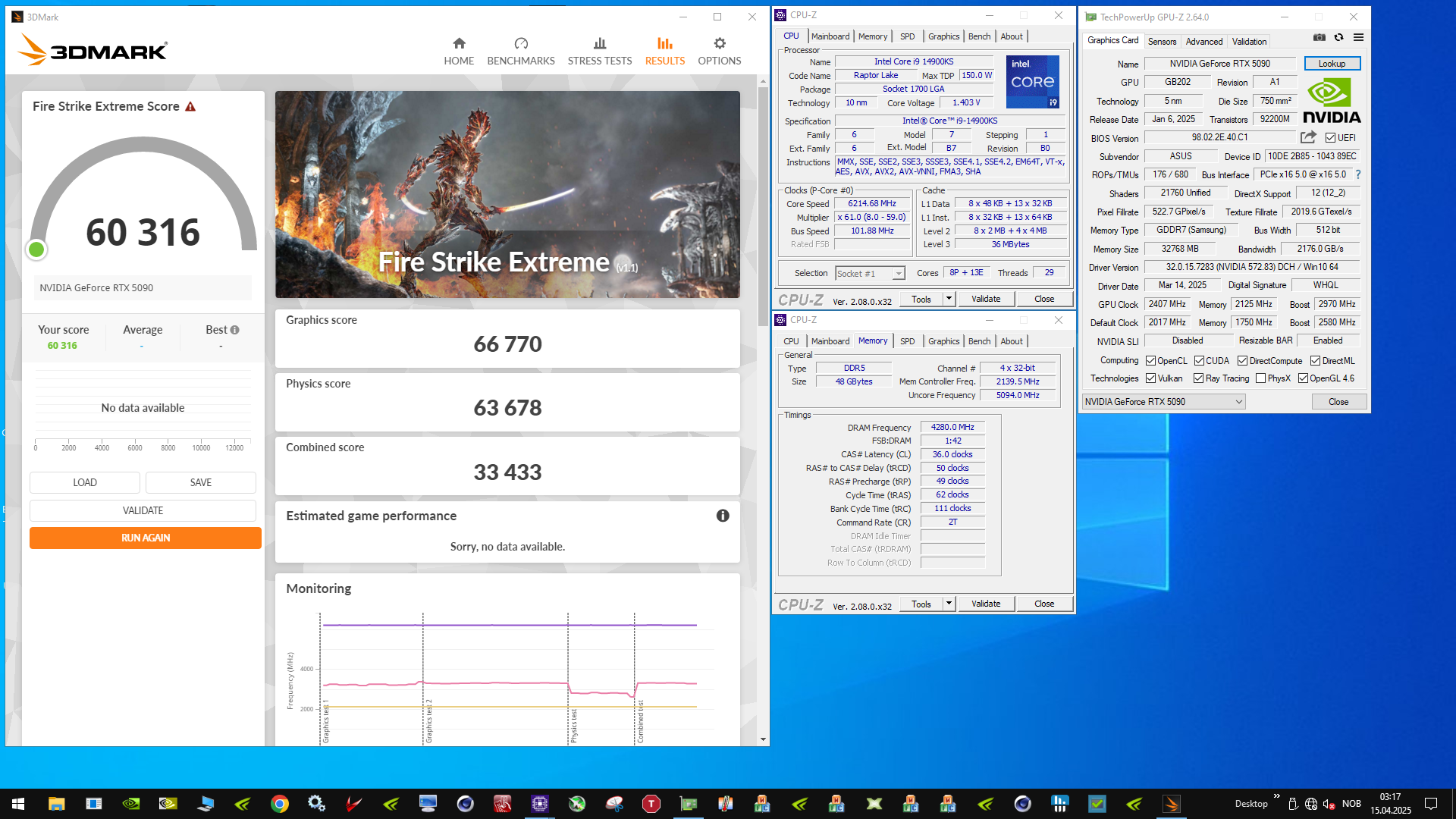The height and width of the screenshot is (819, 1456).
Task: Click the SAVE button in 3DMark
Action: pyautogui.click(x=201, y=482)
